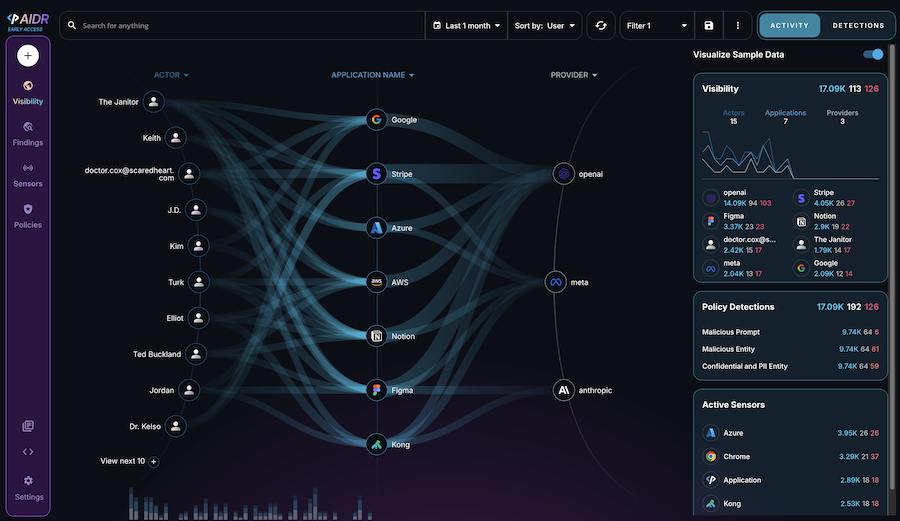Image resolution: width=900 pixels, height=521 pixels.
Task: Select the Turk actor node
Action: coord(199,282)
